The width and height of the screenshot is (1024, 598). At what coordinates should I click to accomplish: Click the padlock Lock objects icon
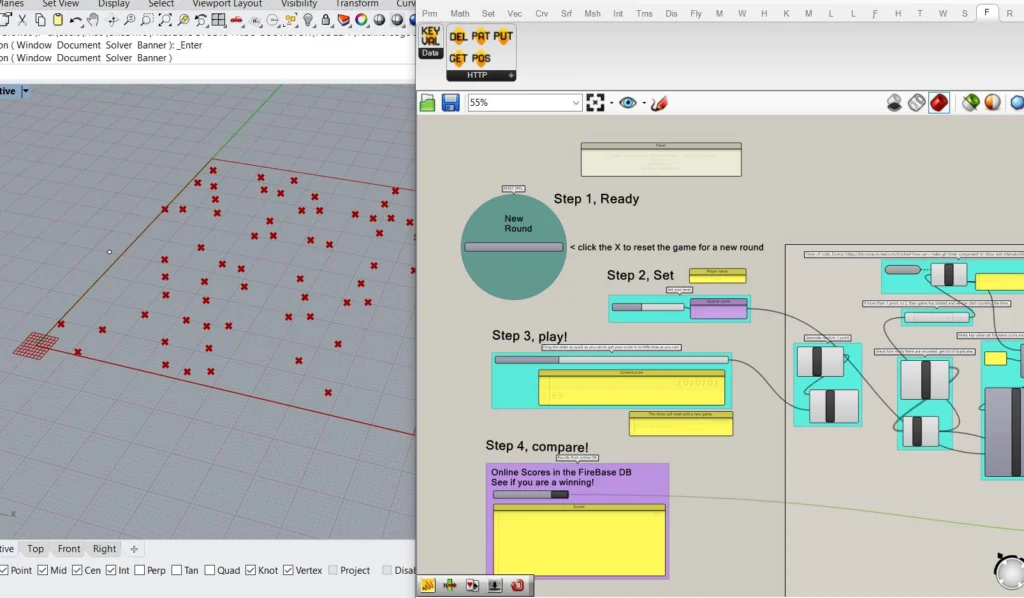click(x=325, y=20)
